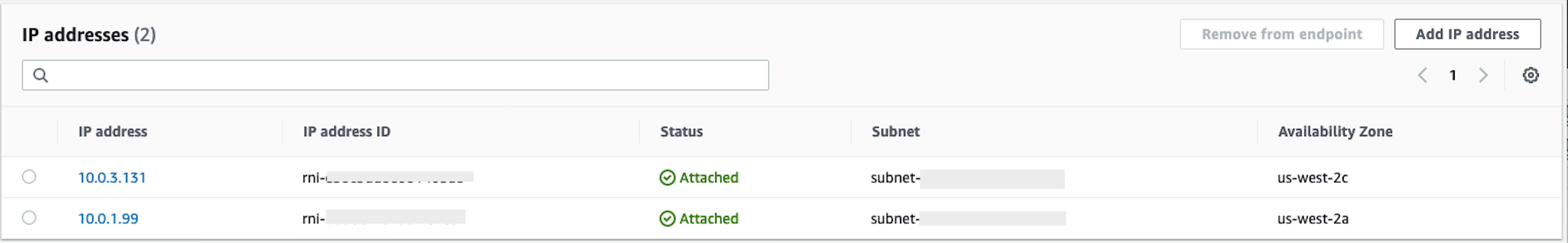The image size is (1568, 243).
Task: Open the 10.0.3.131 IP address link
Action: (112, 177)
